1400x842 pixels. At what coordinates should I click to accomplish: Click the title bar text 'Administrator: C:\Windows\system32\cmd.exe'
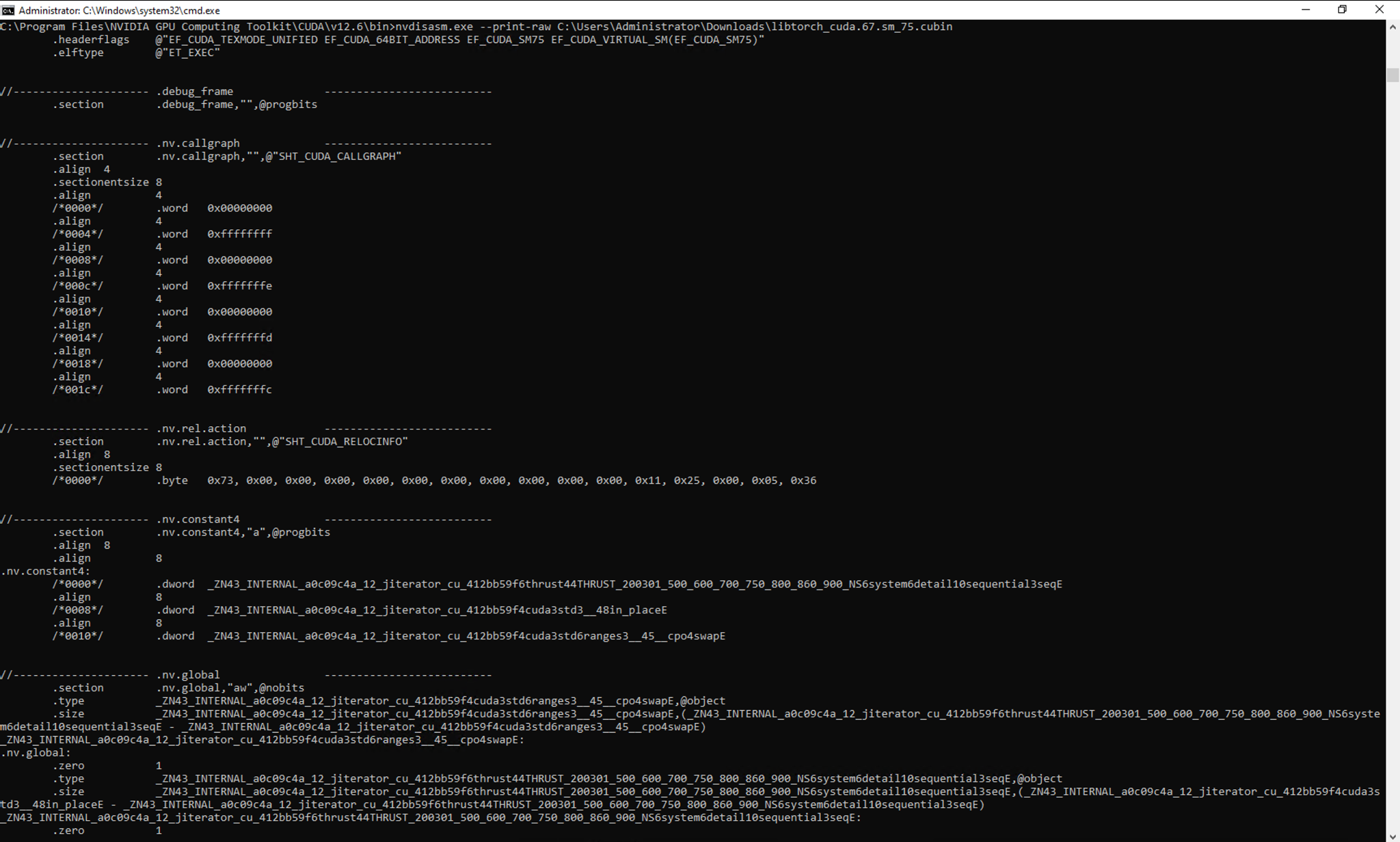(120, 10)
